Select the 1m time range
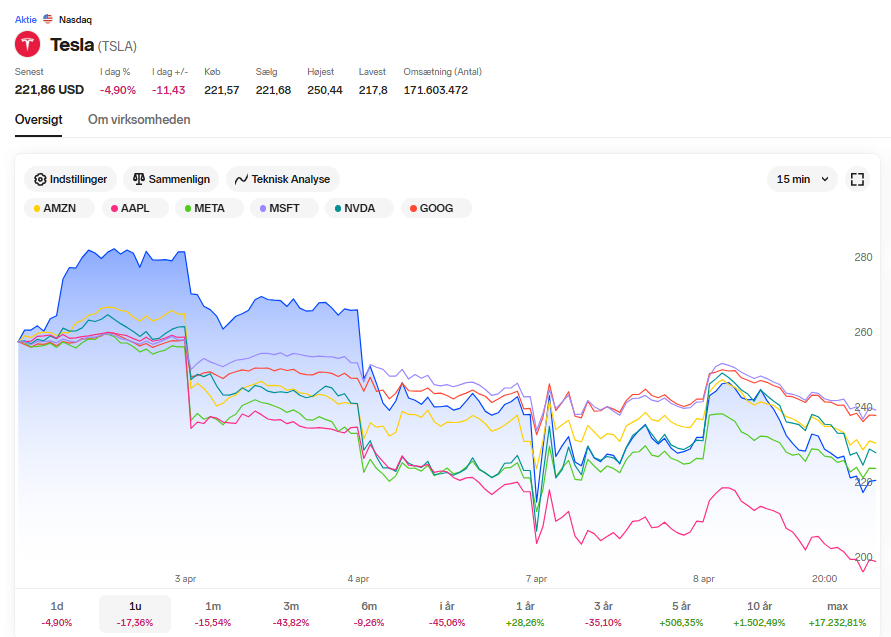The image size is (891, 637). click(213, 614)
